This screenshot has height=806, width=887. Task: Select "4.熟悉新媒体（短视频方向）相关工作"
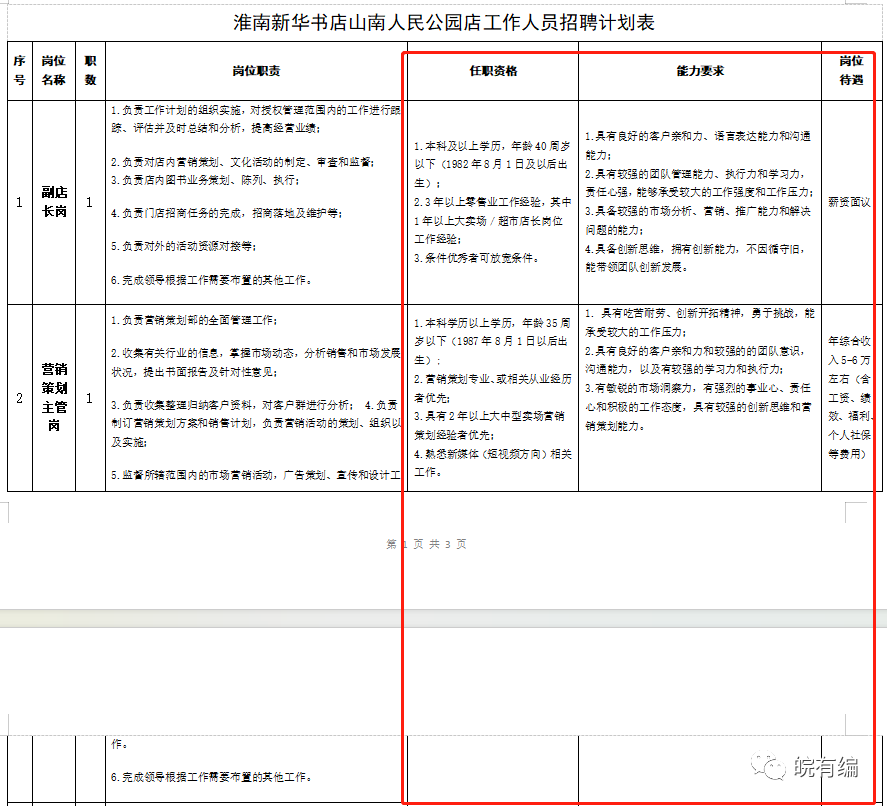click(493, 463)
